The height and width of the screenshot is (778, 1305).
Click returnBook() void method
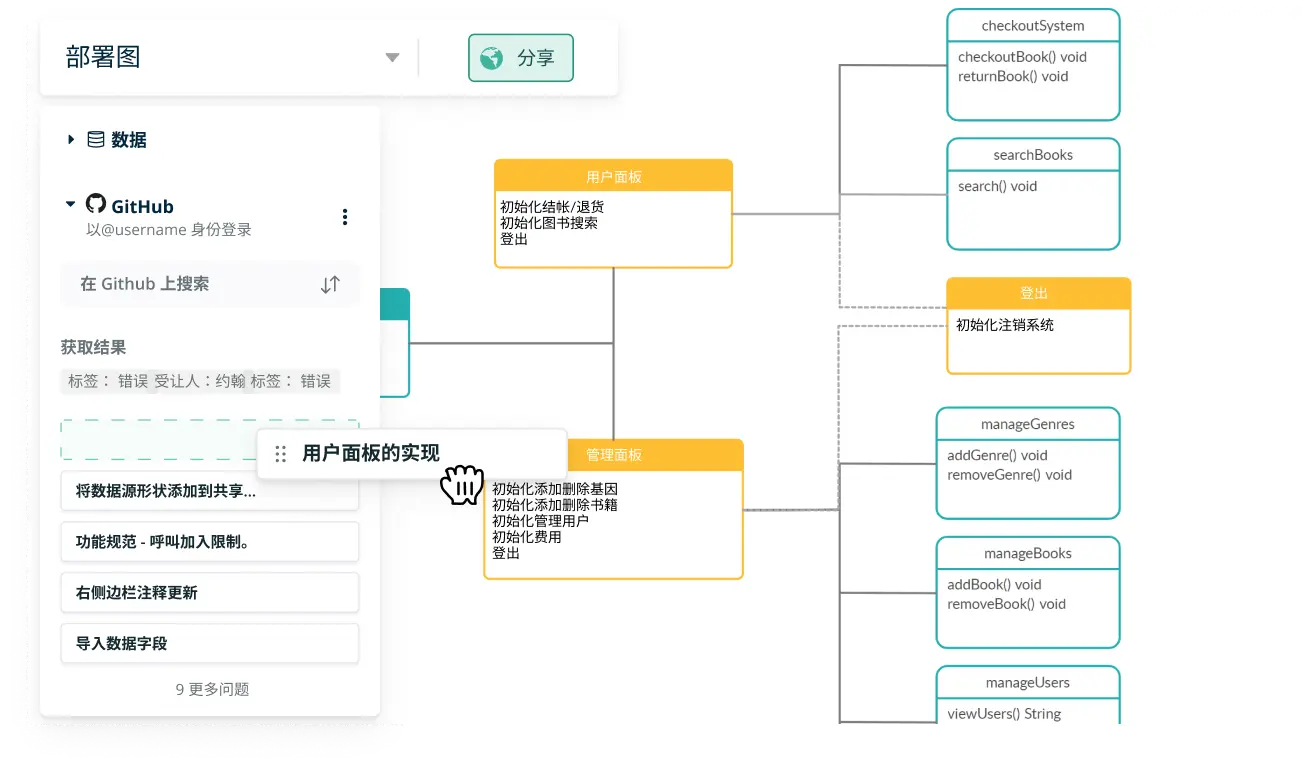(x=1013, y=76)
